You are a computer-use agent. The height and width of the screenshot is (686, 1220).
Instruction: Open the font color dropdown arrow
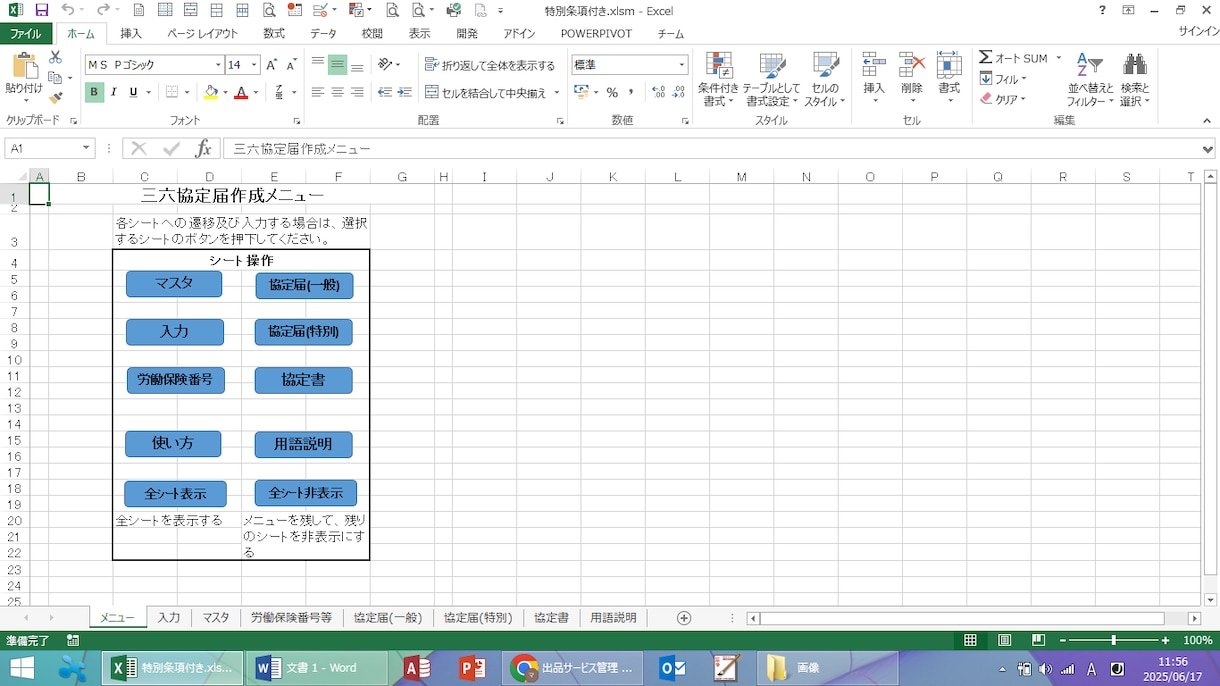(x=255, y=92)
